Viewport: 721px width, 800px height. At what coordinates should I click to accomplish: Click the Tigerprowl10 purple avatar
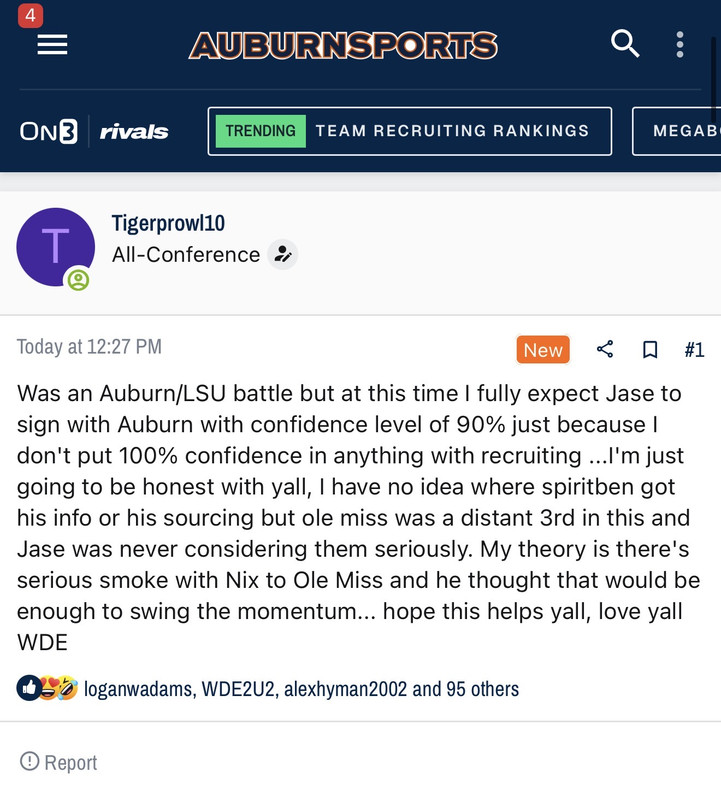(x=55, y=246)
